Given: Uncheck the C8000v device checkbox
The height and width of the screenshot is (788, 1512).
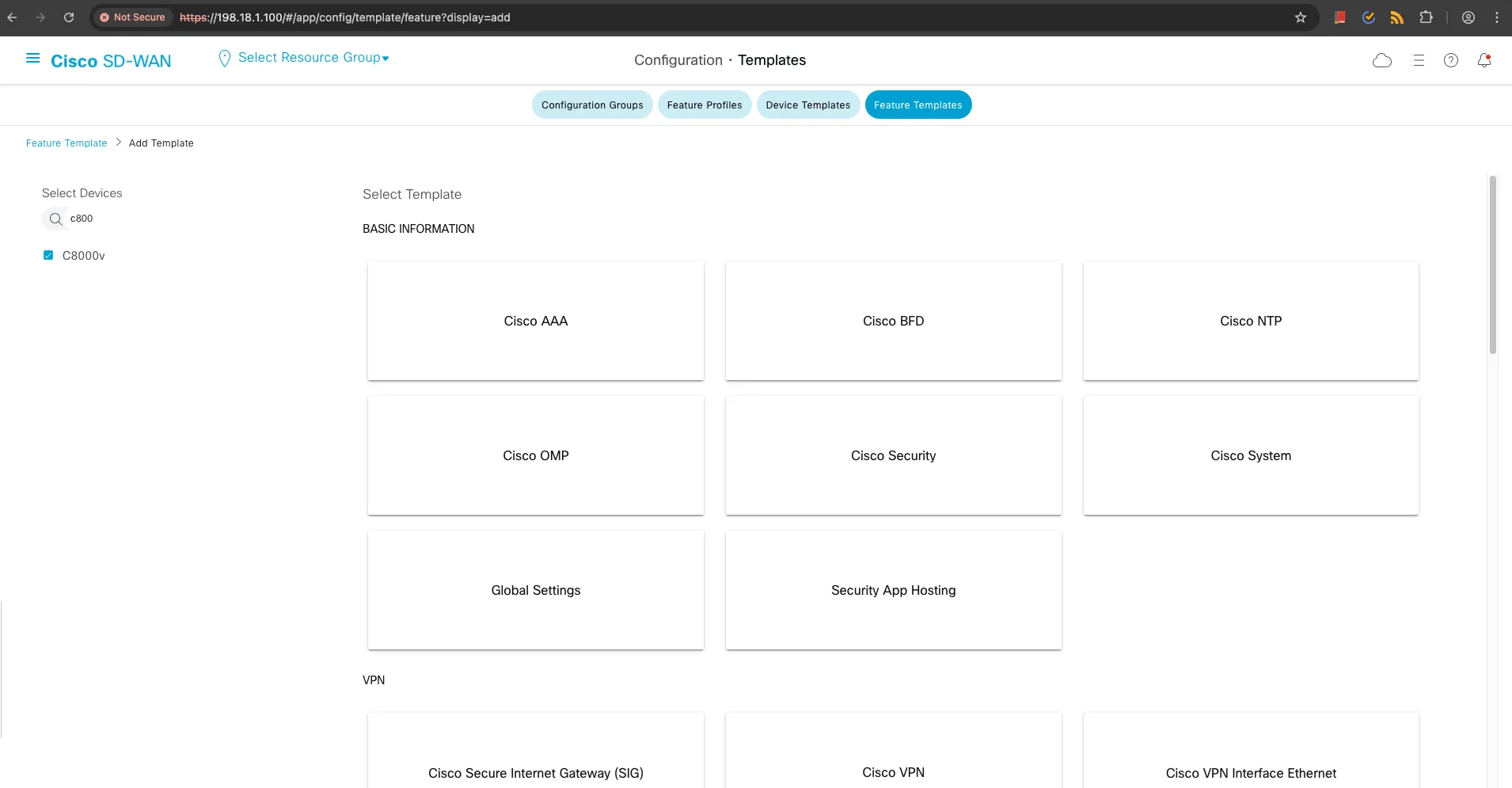Looking at the screenshot, I should pos(48,254).
